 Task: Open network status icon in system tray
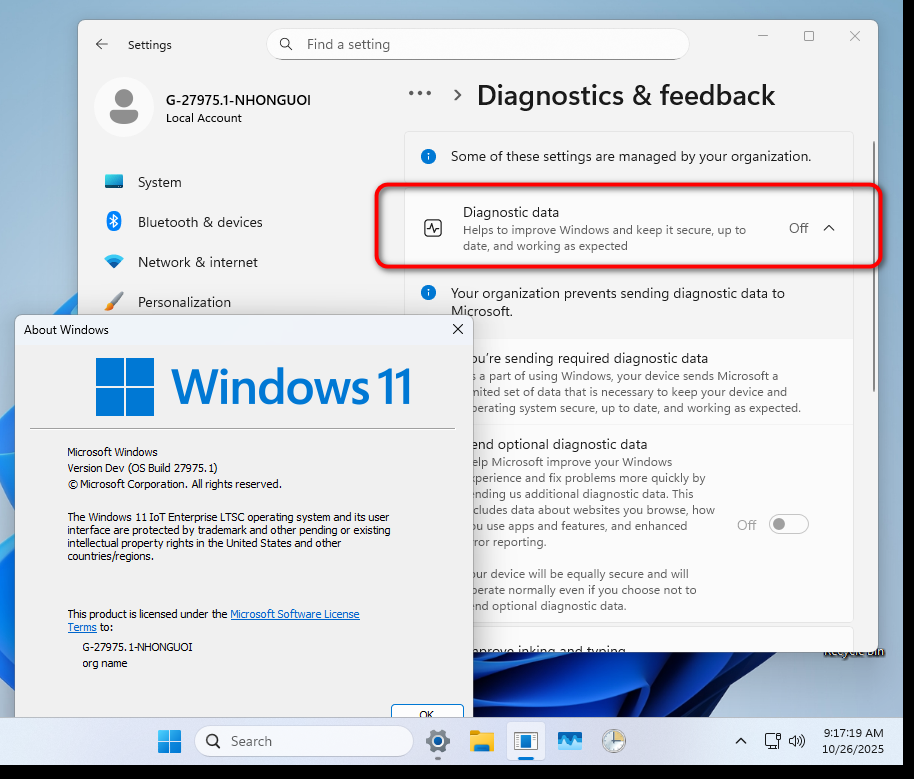(x=773, y=741)
